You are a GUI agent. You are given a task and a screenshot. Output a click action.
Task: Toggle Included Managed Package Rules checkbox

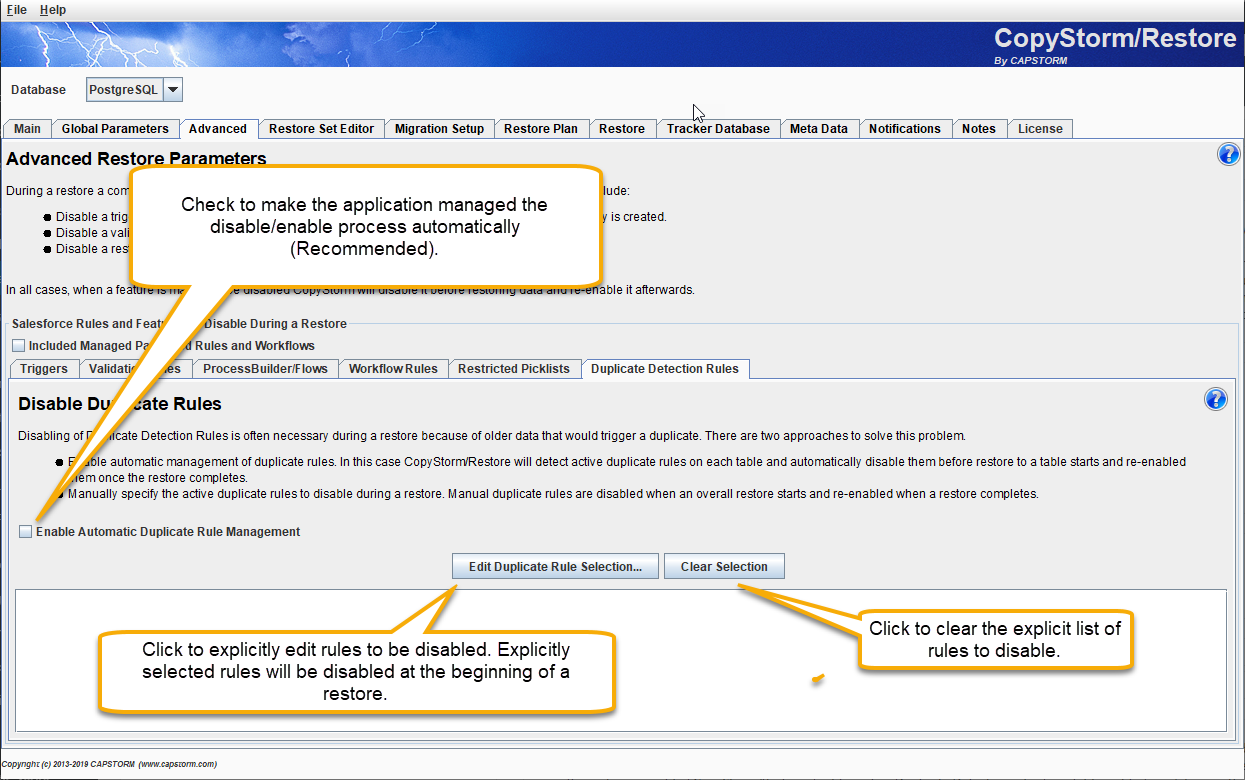click(x=18, y=346)
